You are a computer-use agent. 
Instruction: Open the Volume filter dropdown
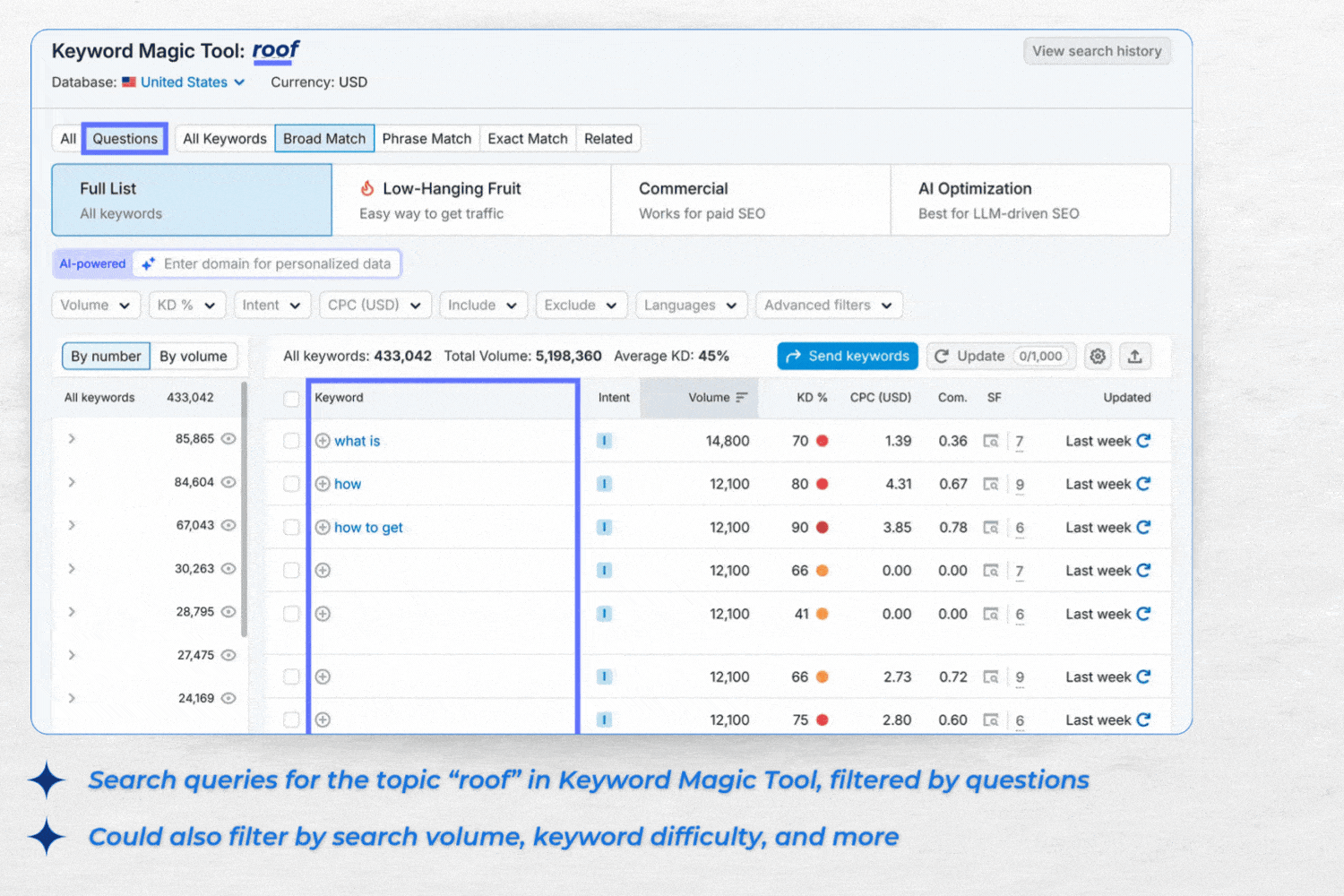point(96,306)
